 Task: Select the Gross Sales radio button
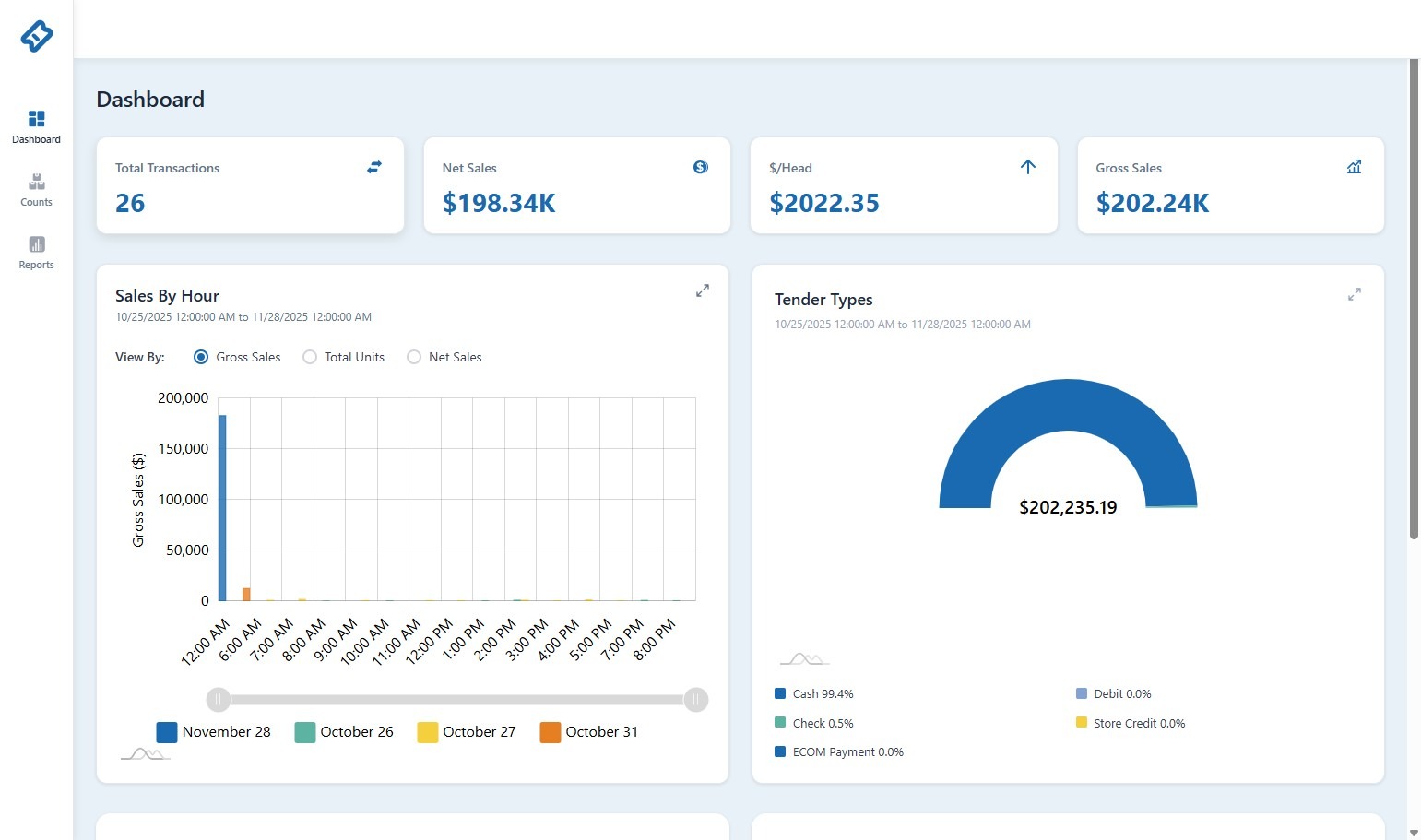201,357
